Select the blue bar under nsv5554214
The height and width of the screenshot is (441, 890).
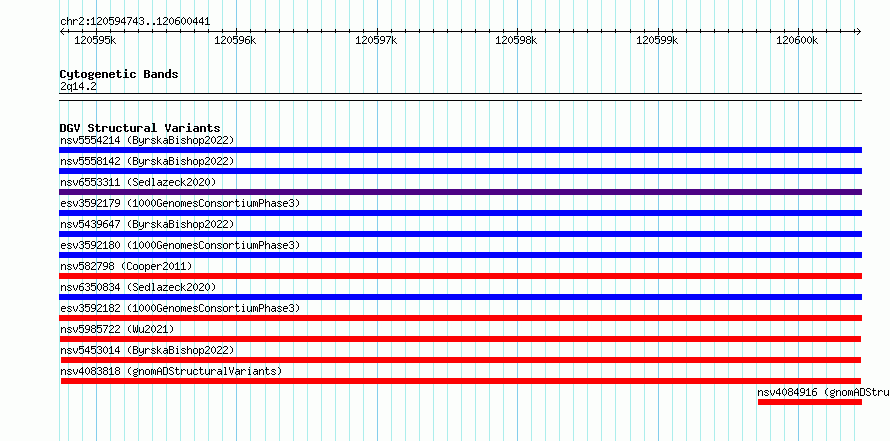coord(460,150)
